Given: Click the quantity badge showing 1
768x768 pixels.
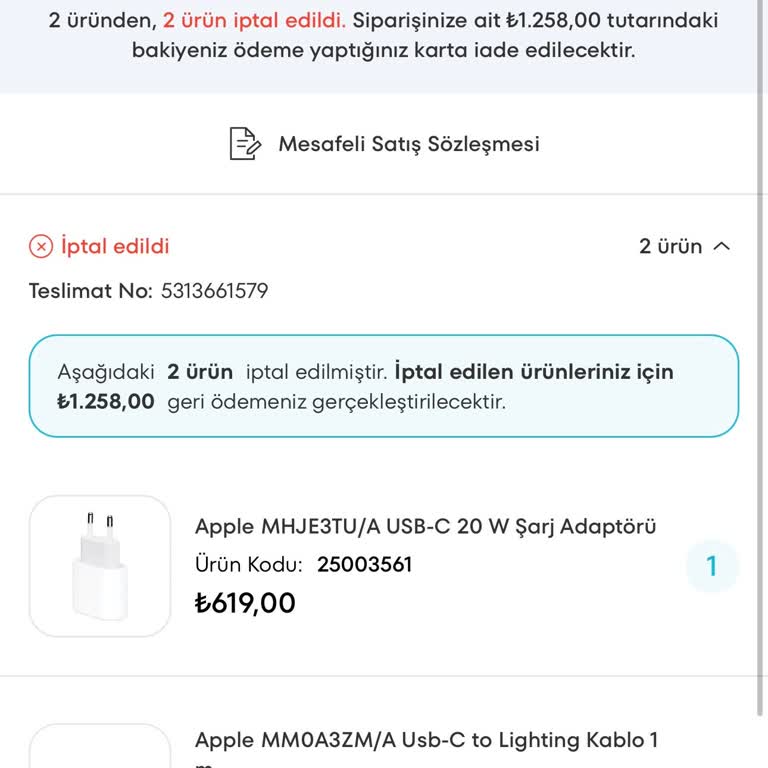Looking at the screenshot, I should click(x=712, y=567).
